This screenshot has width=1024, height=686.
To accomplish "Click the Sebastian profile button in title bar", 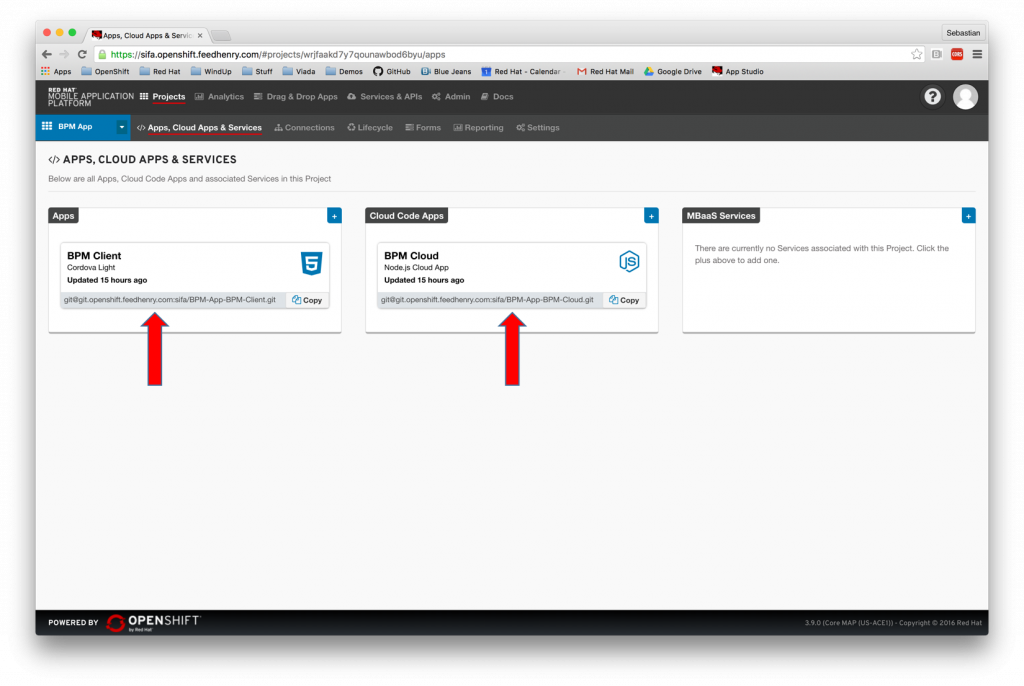I will pos(963,33).
